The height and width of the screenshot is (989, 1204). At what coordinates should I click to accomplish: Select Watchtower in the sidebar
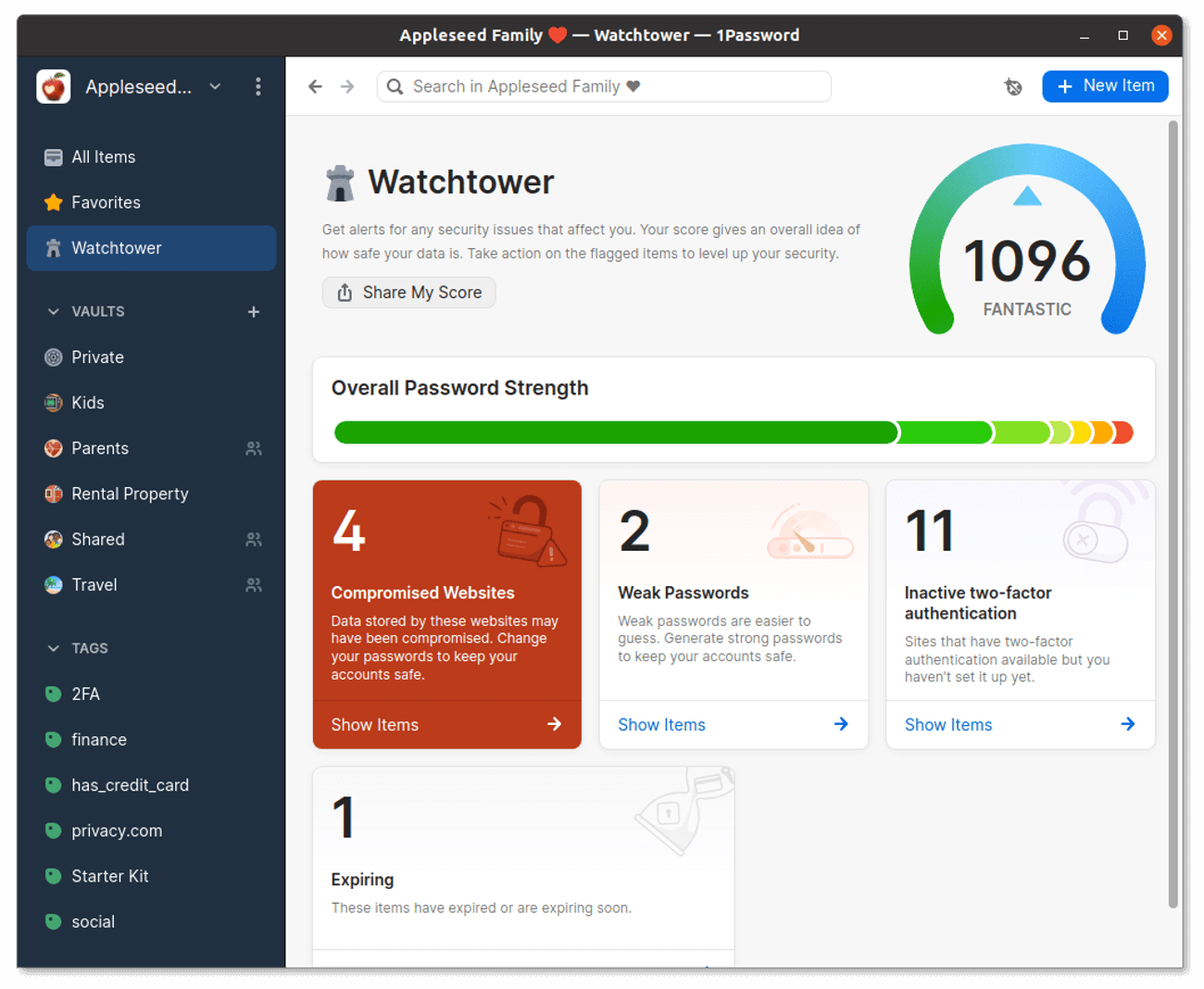116,247
